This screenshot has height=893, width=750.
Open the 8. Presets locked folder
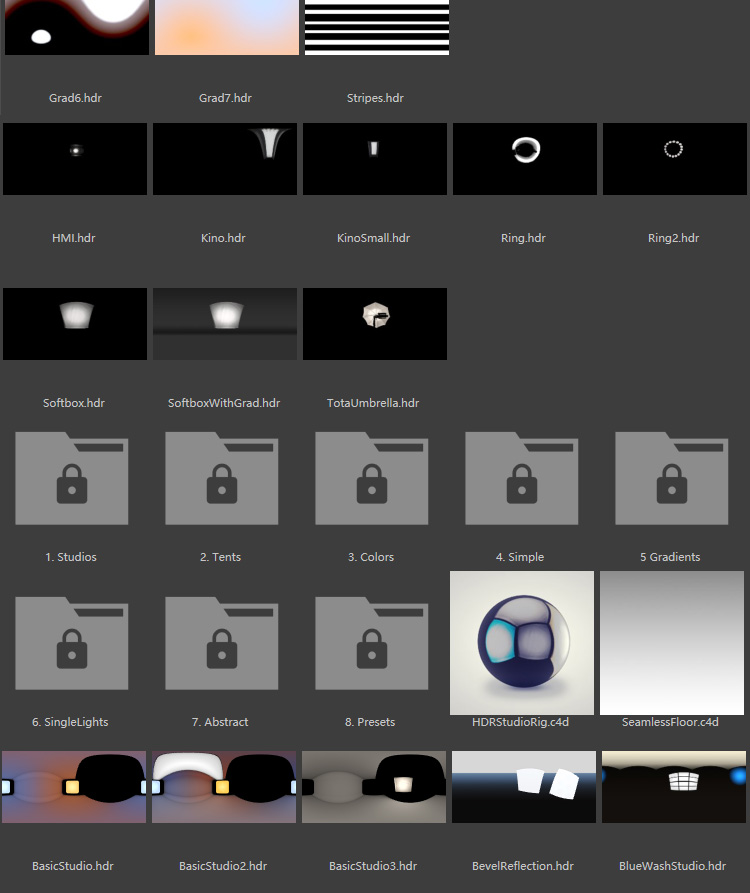(x=372, y=643)
